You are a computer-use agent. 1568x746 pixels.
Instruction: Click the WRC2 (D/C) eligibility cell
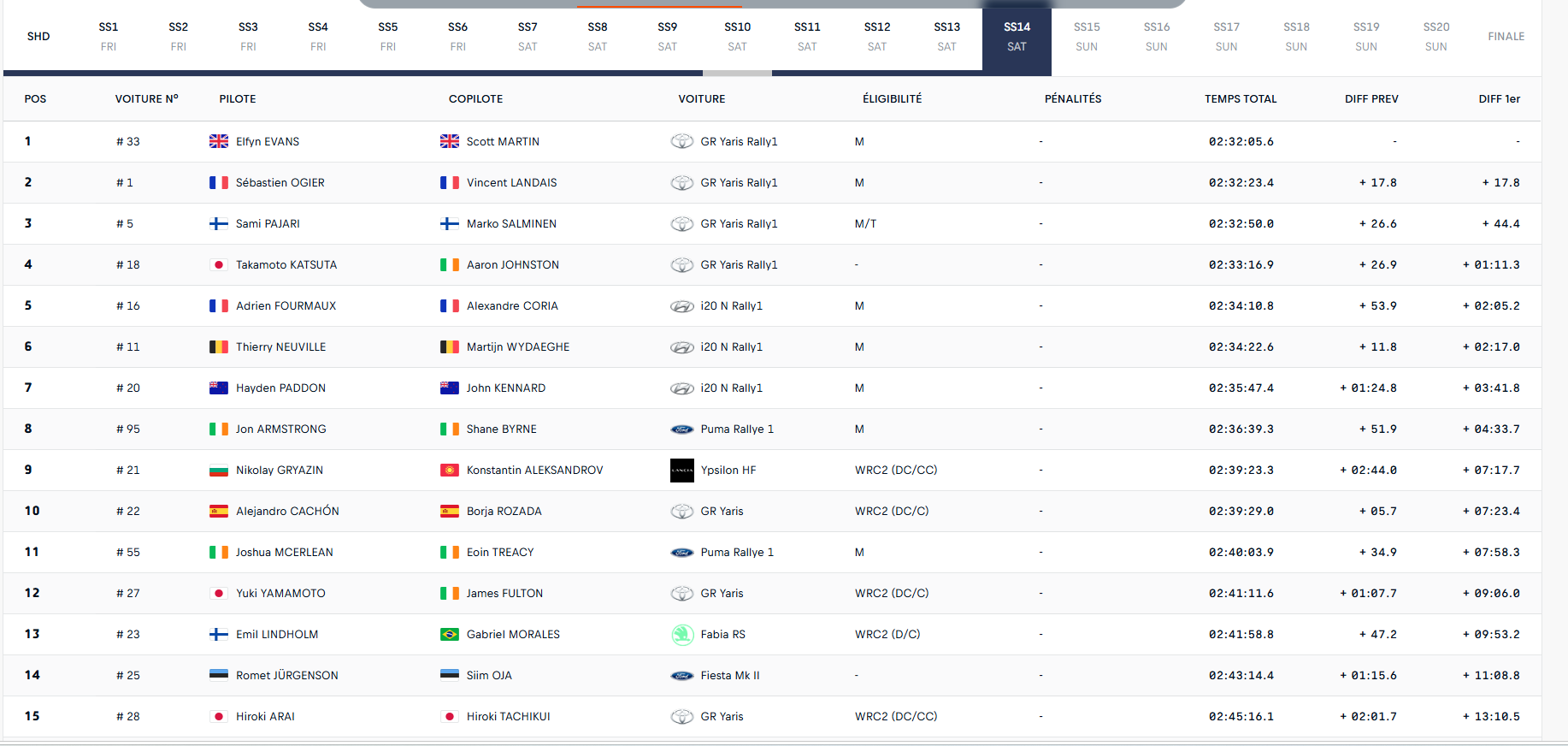[x=889, y=635]
